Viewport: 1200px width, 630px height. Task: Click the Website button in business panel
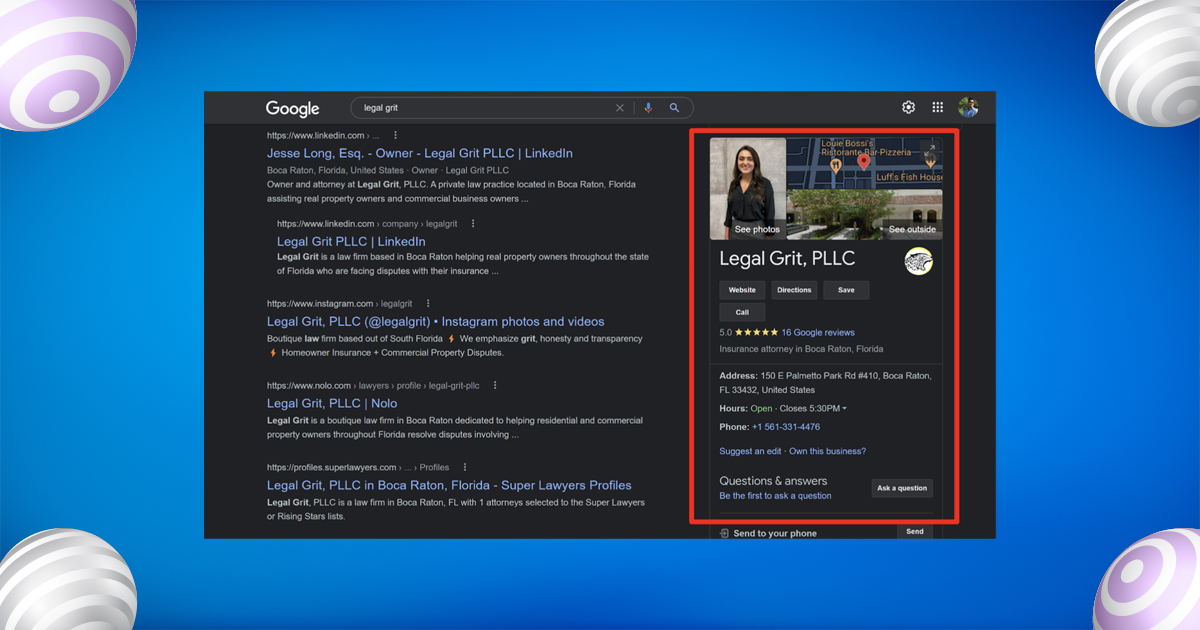(742, 290)
